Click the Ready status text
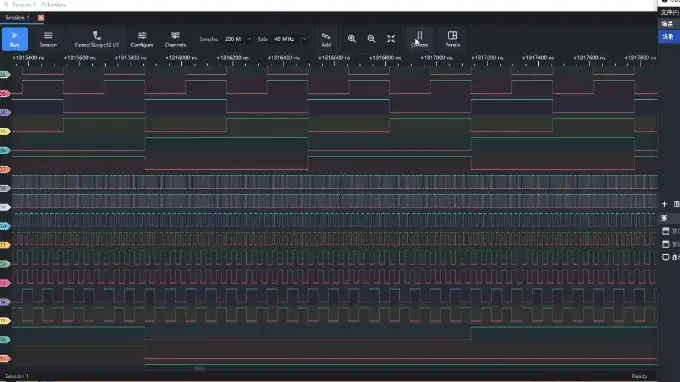Screen dimensions: 680x382 click(x=639, y=376)
